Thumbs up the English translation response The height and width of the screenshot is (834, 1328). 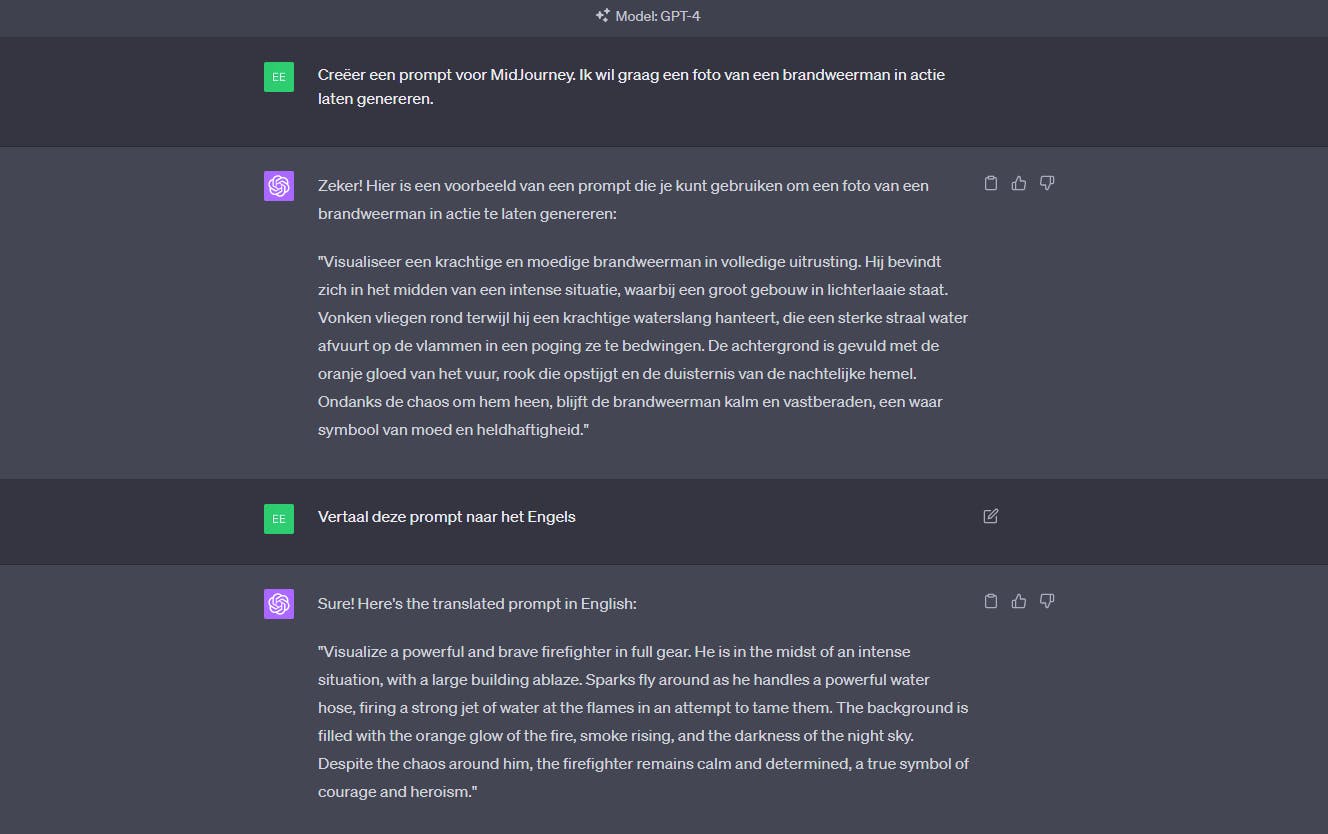[x=1018, y=600]
